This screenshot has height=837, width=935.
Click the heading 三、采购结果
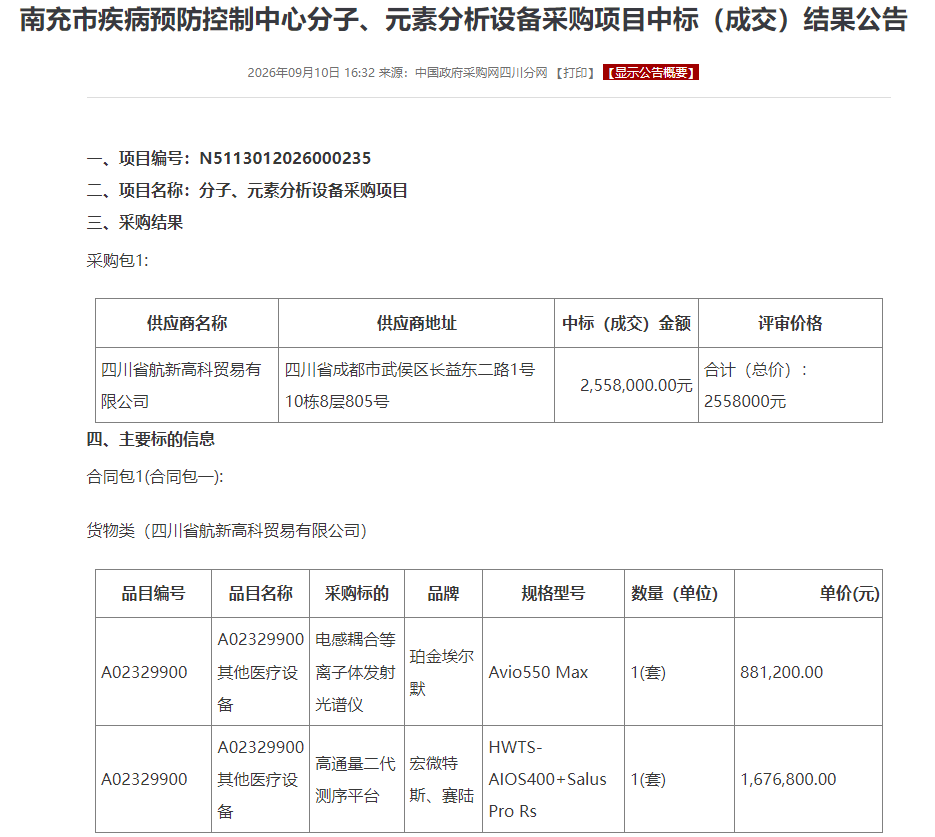tap(135, 223)
